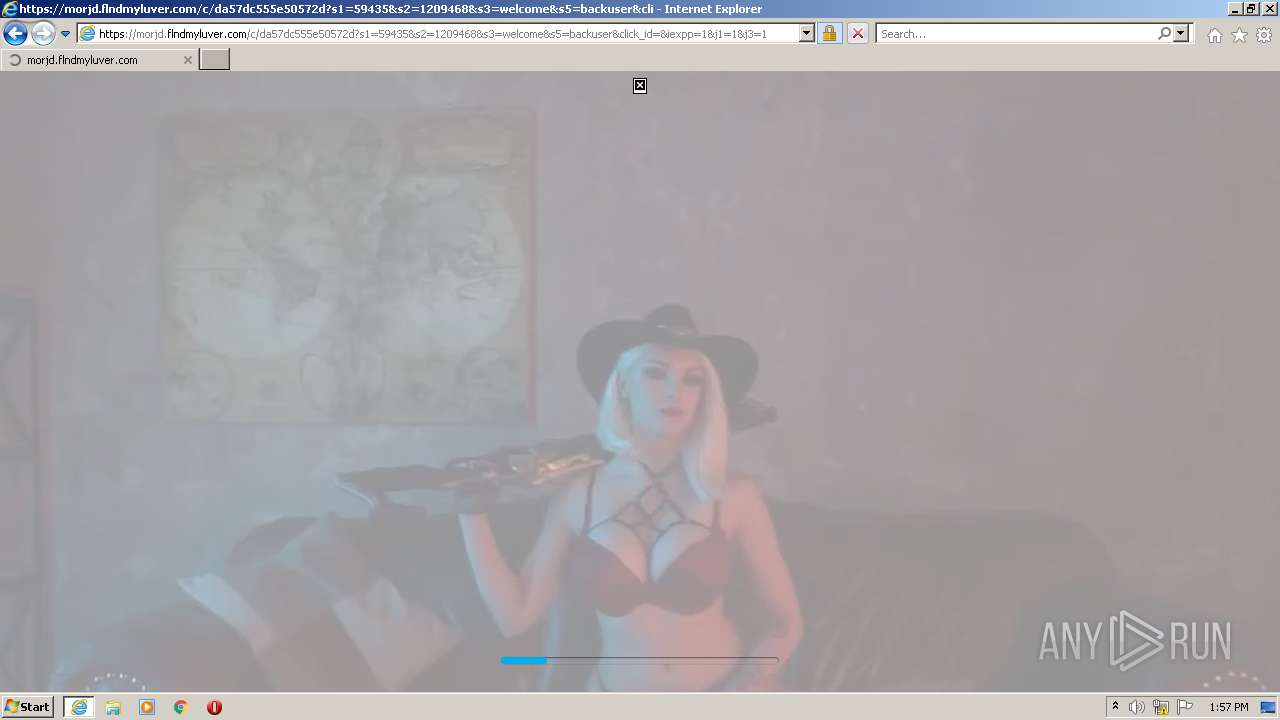Click the blue loading progress bar

pyautogui.click(x=639, y=660)
